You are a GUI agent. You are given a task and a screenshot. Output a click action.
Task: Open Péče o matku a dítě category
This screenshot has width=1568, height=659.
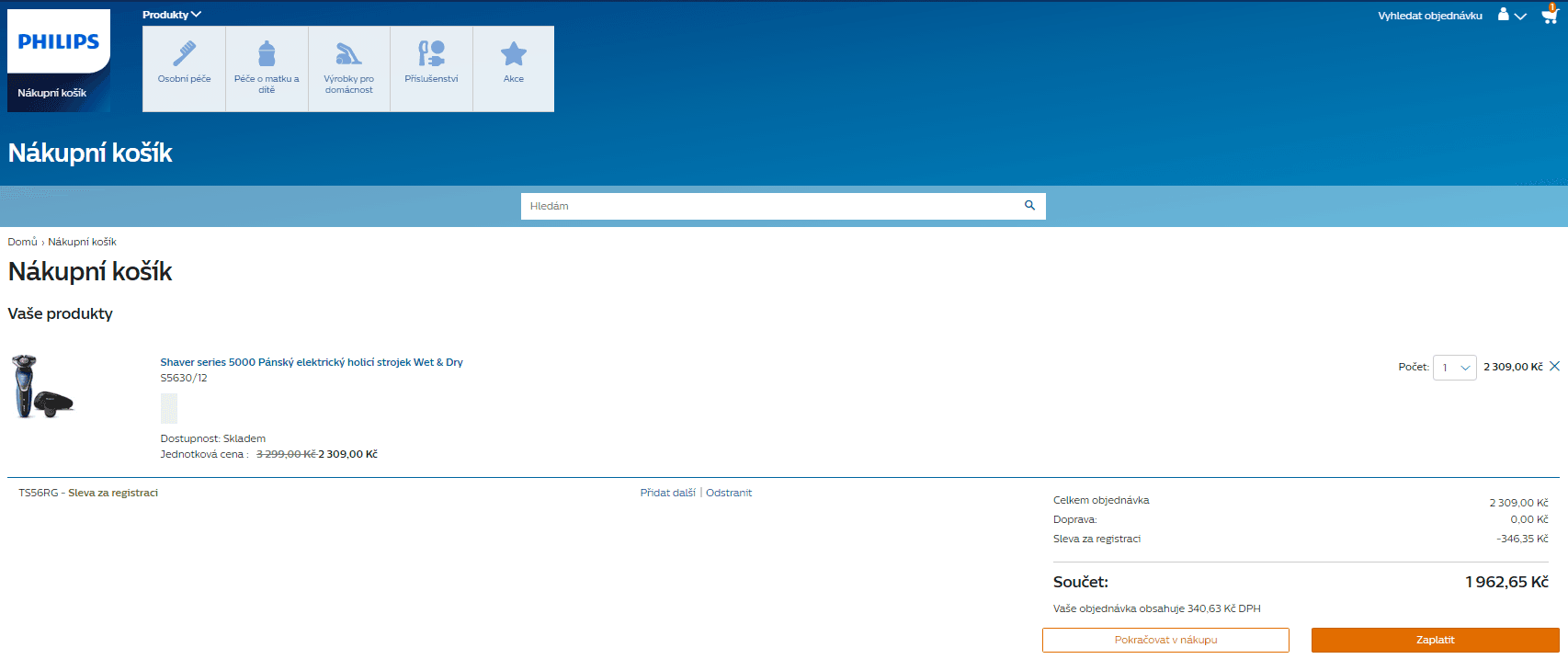[267, 69]
